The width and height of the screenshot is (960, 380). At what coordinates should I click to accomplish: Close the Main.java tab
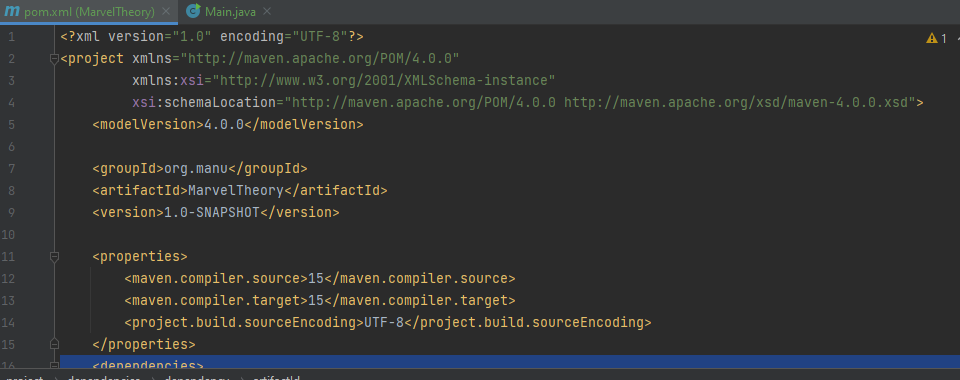267,12
